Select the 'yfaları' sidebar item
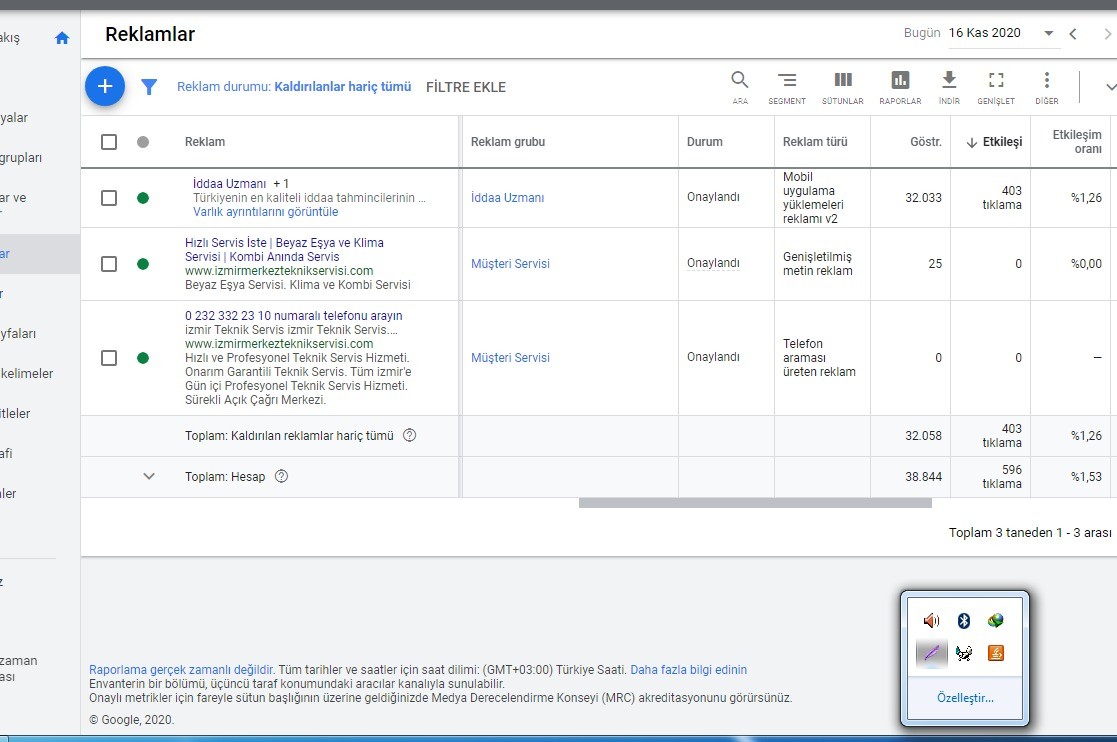The width and height of the screenshot is (1117, 742). coord(18,333)
